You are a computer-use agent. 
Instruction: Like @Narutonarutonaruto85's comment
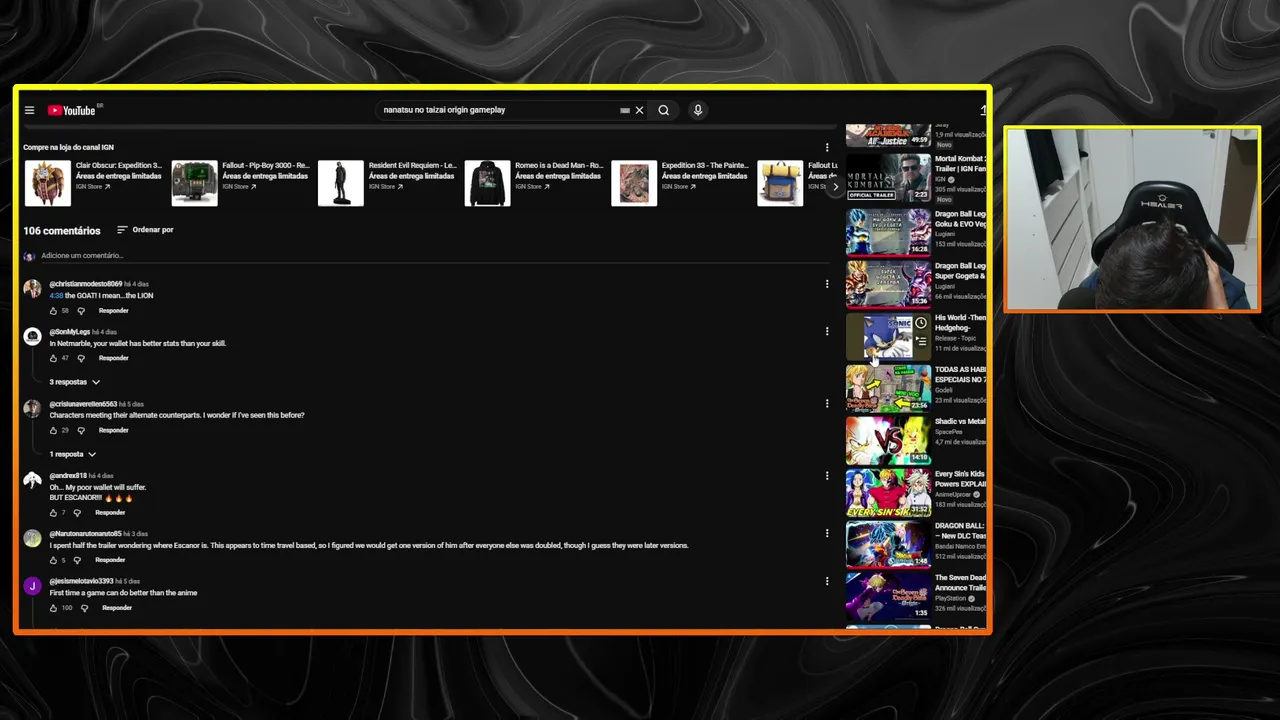point(54,560)
